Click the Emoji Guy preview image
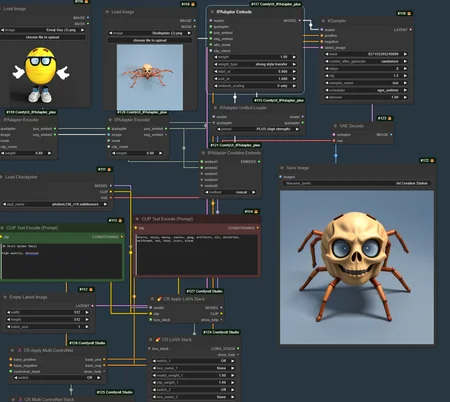This screenshot has width=450, height=402. coord(41,75)
